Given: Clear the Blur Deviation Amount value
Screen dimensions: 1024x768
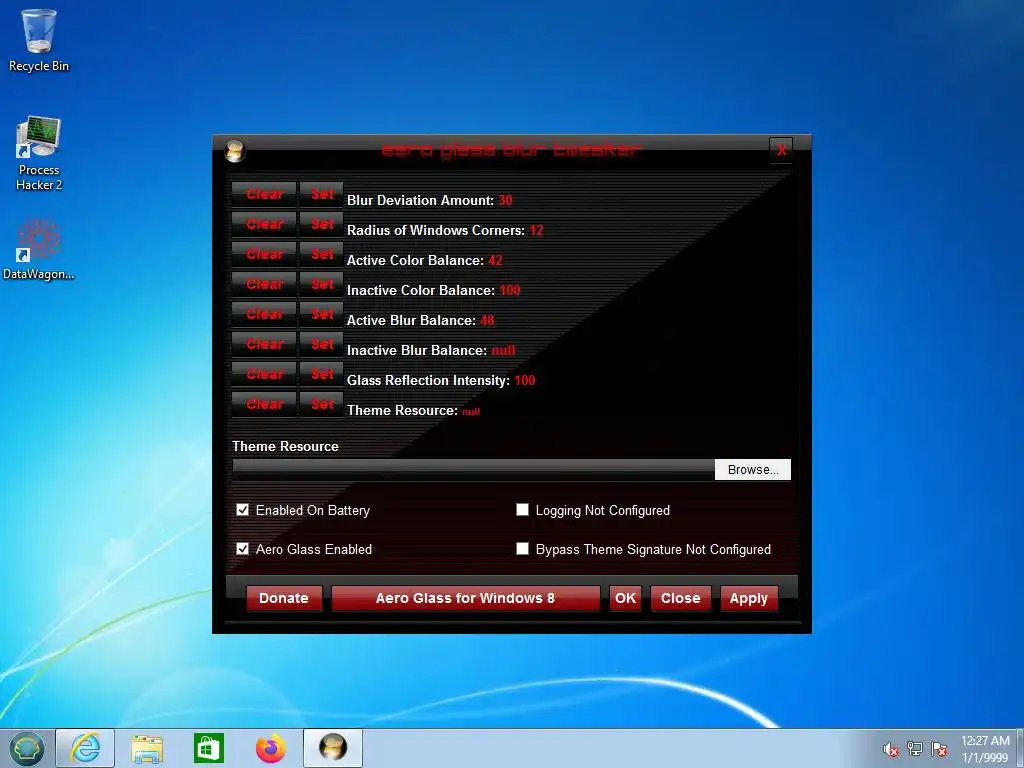Looking at the screenshot, I should [264, 194].
